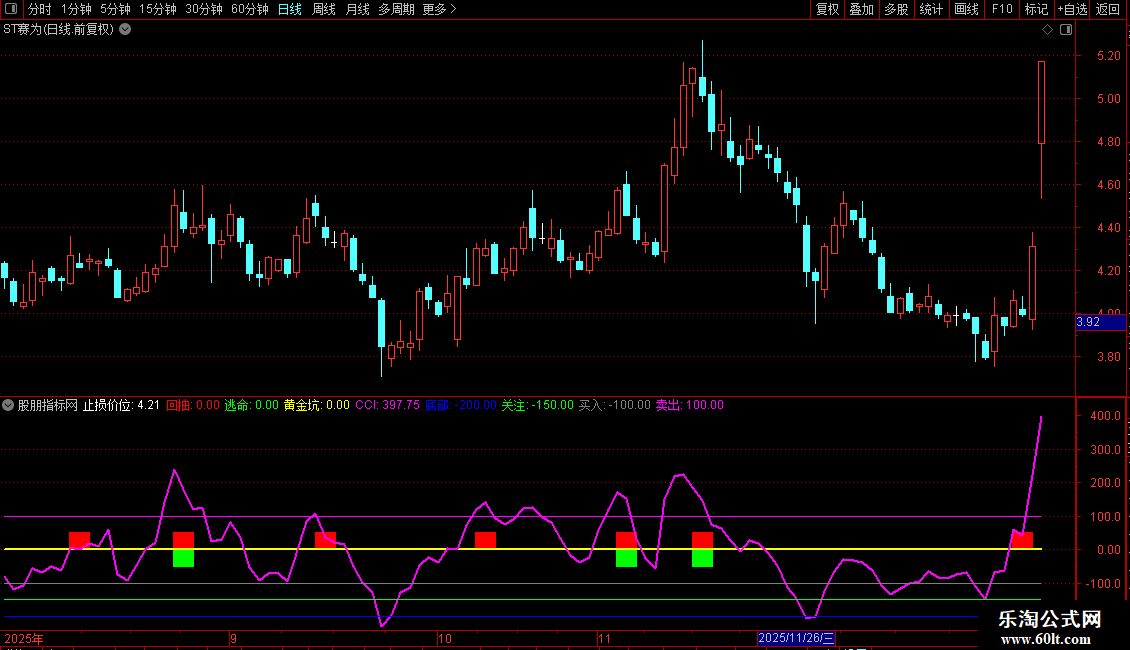Image resolution: width=1130 pixels, height=650 pixels.
Task: Expand the ST赛为 chart title dropdown
Action: (x=125, y=29)
